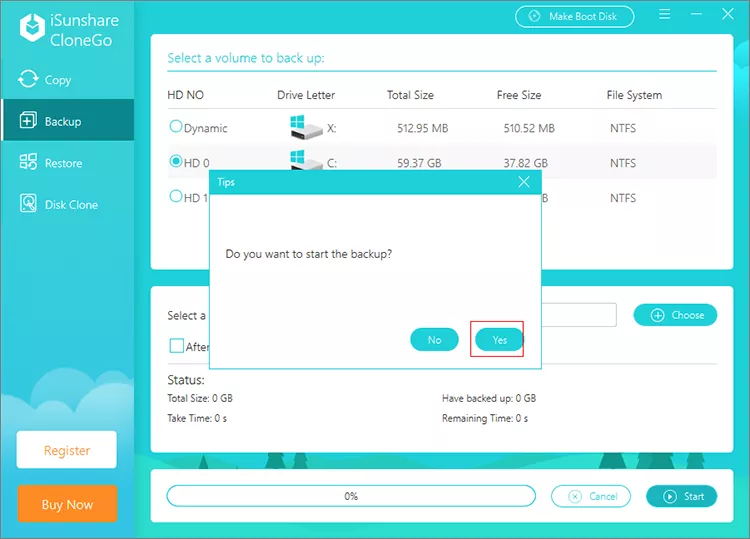This screenshot has width=750, height=539.
Task: Click NTFS in the HD 1 row
Action: [623, 198]
